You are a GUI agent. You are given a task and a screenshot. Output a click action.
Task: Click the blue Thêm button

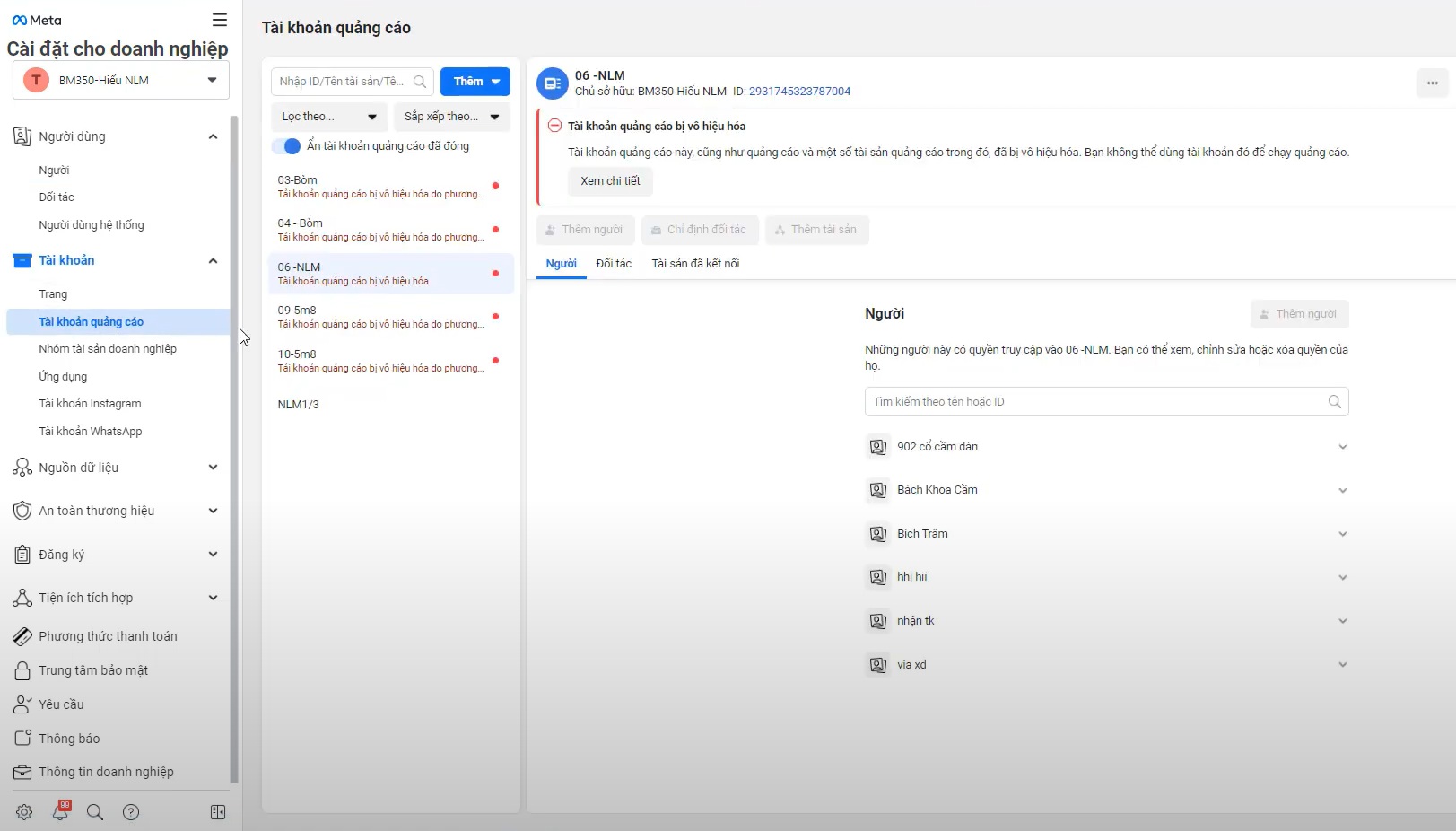click(x=475, y=82)
